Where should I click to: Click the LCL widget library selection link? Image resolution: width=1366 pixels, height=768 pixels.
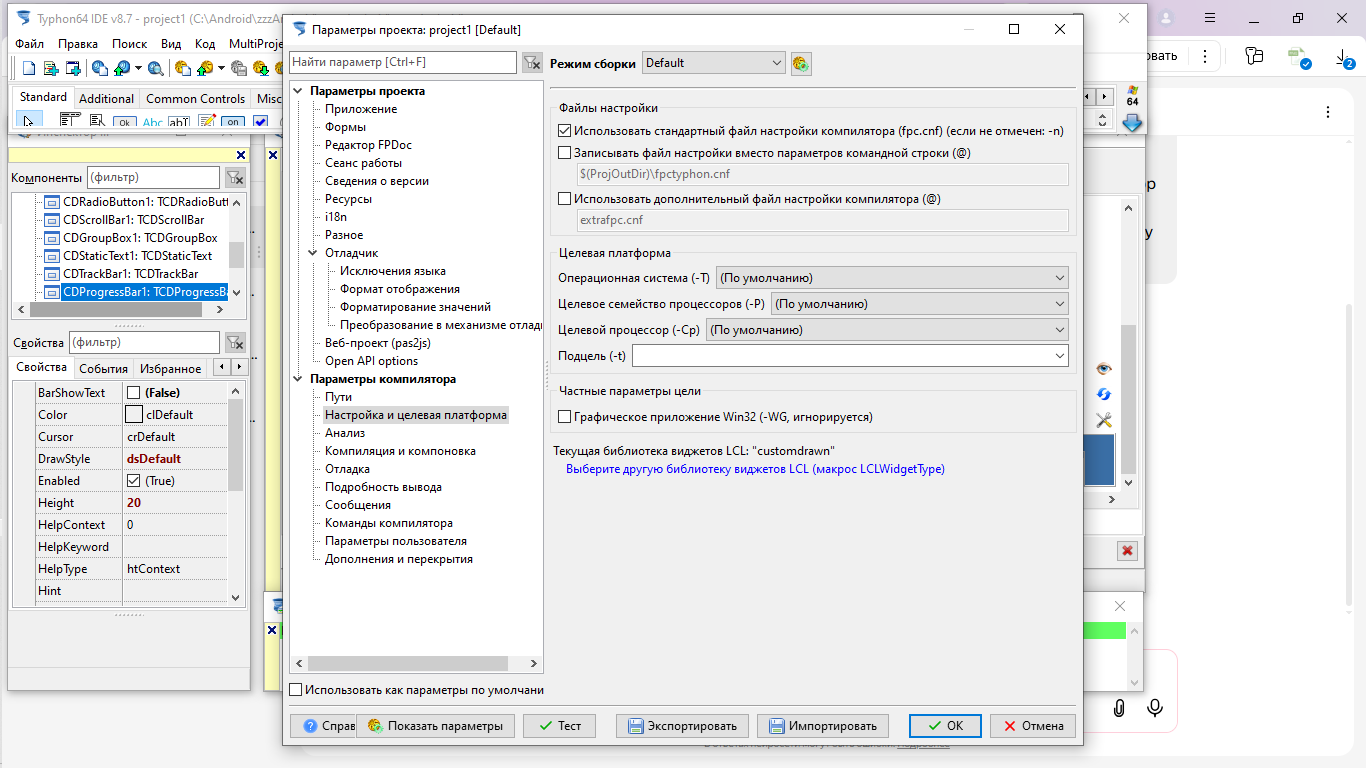[755, 469]
